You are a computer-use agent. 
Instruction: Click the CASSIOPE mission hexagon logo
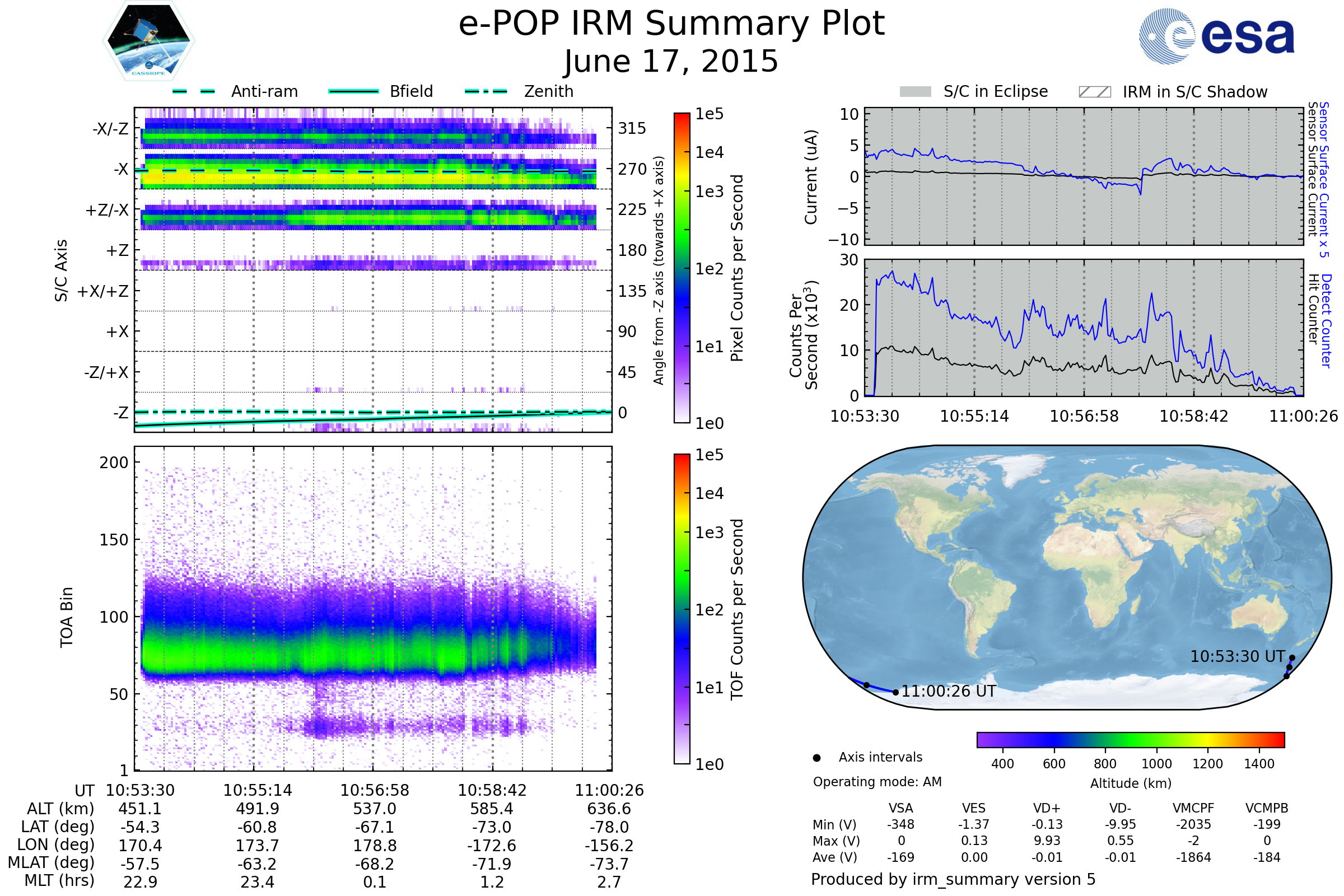coord(148,41)
